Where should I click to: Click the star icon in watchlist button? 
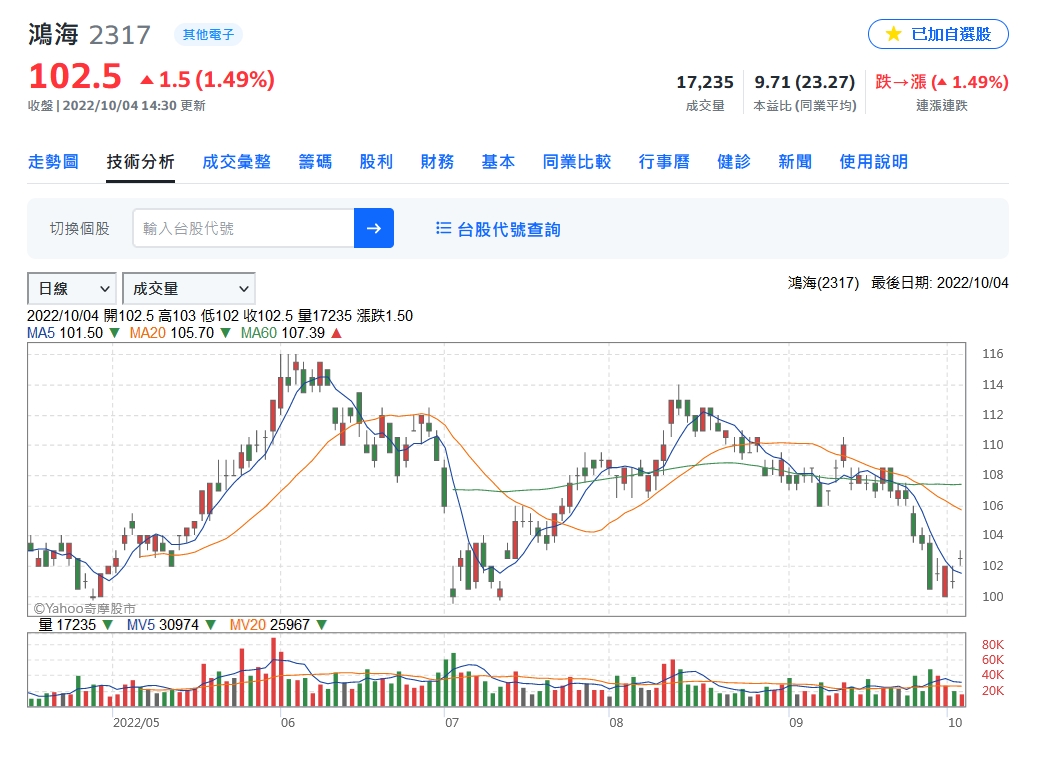tap(893, 34)
